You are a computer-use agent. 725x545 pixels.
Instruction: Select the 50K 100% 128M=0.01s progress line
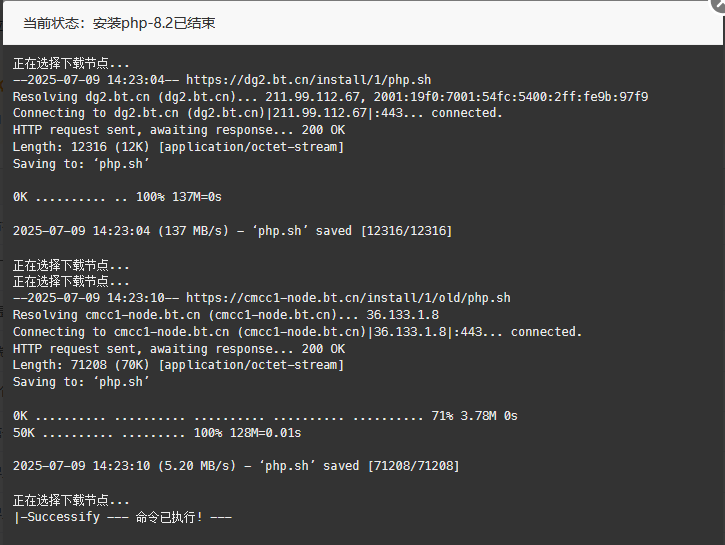tap(157, 433)
